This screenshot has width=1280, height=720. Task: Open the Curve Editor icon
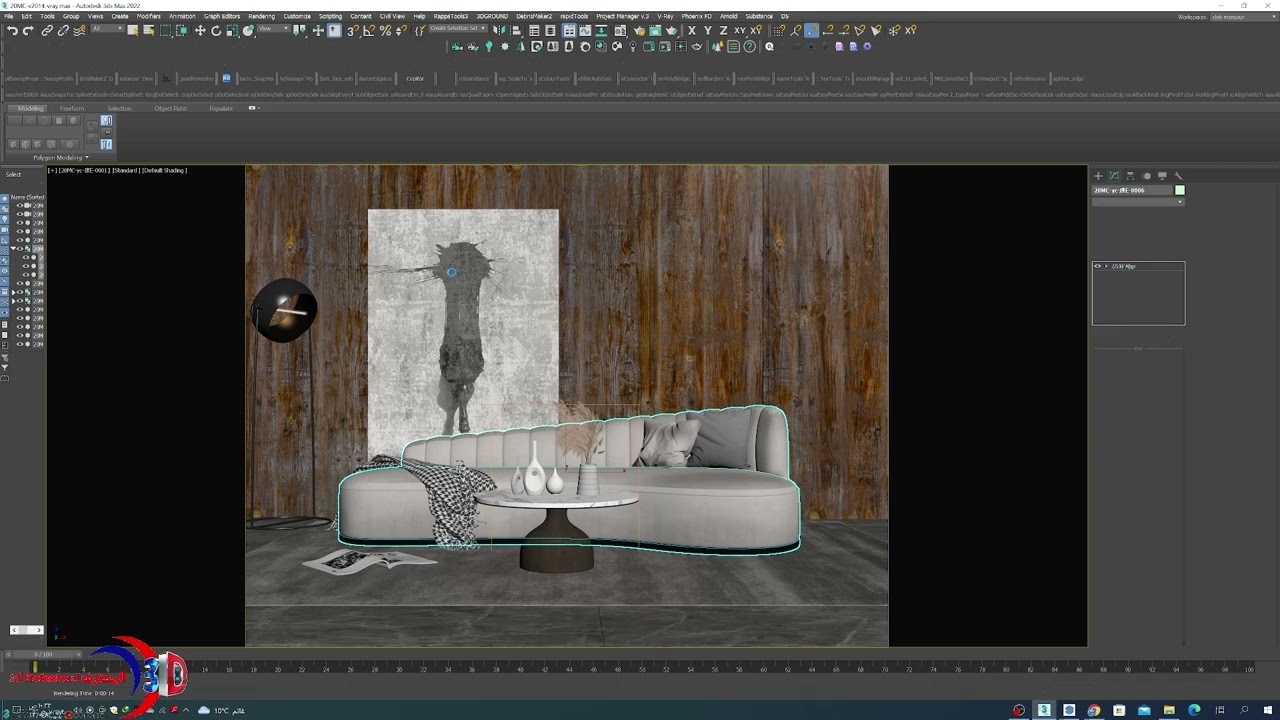pos(585,30)
